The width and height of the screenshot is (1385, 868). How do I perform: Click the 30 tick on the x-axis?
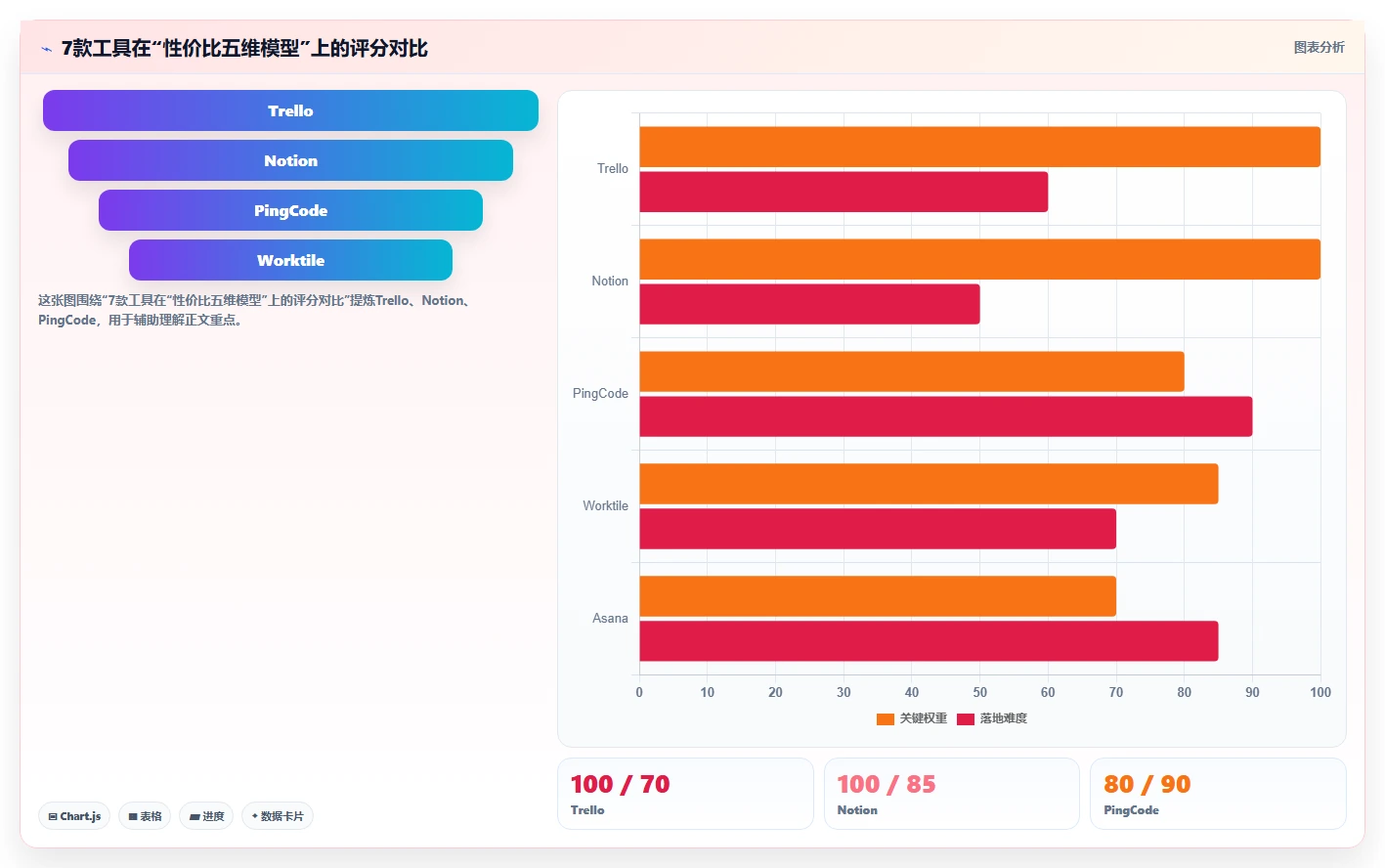[x=844, y=692]
